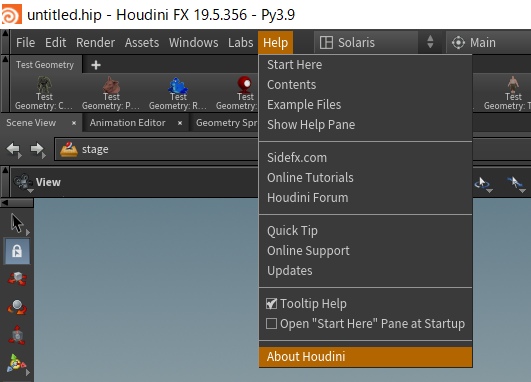Open the Windows menu

coord(194,43)
